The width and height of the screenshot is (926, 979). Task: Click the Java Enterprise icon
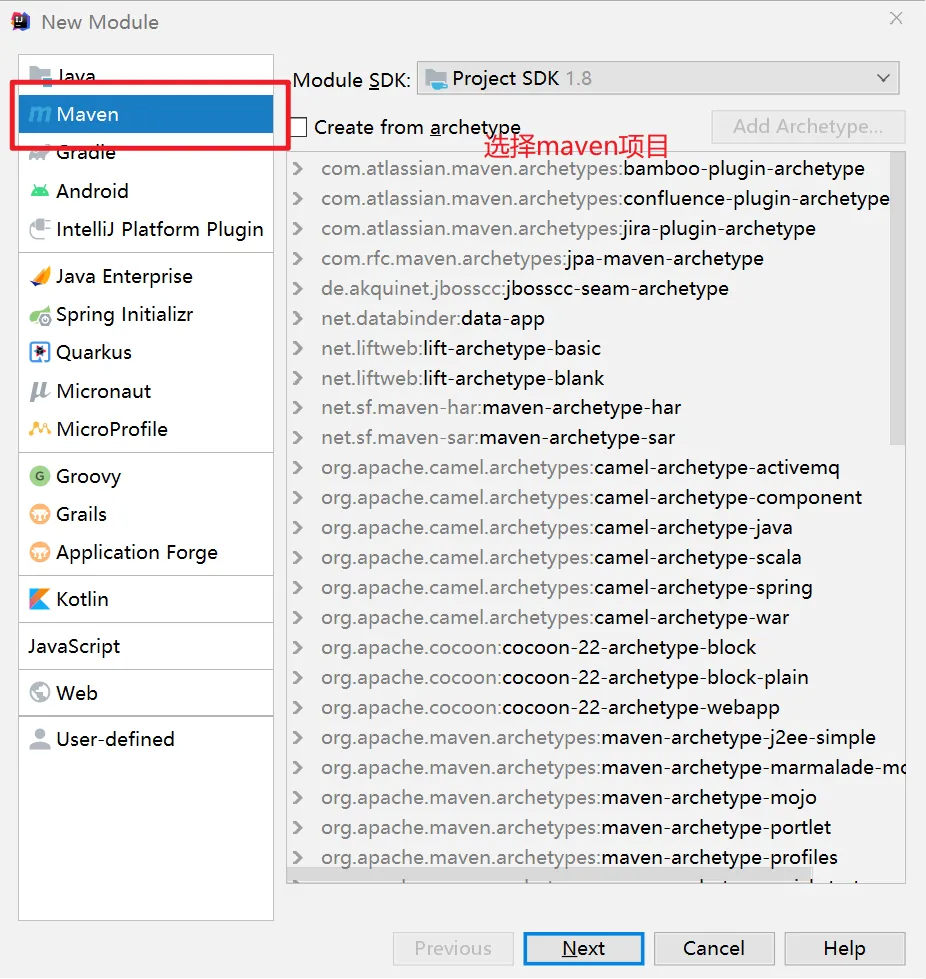pos(40,276)
